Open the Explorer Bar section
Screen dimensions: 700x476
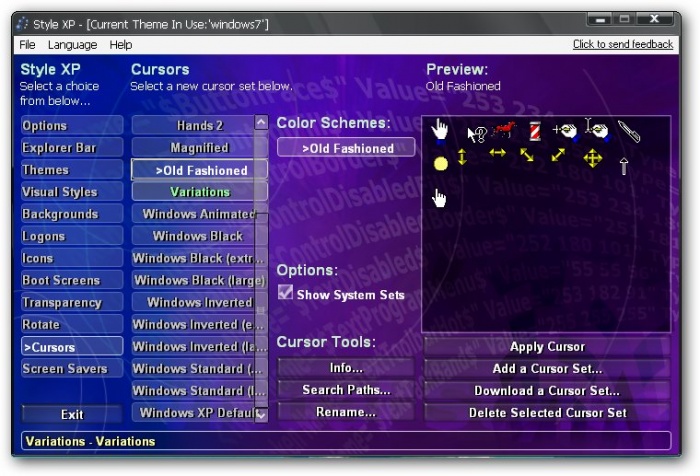tap(72, 148)
